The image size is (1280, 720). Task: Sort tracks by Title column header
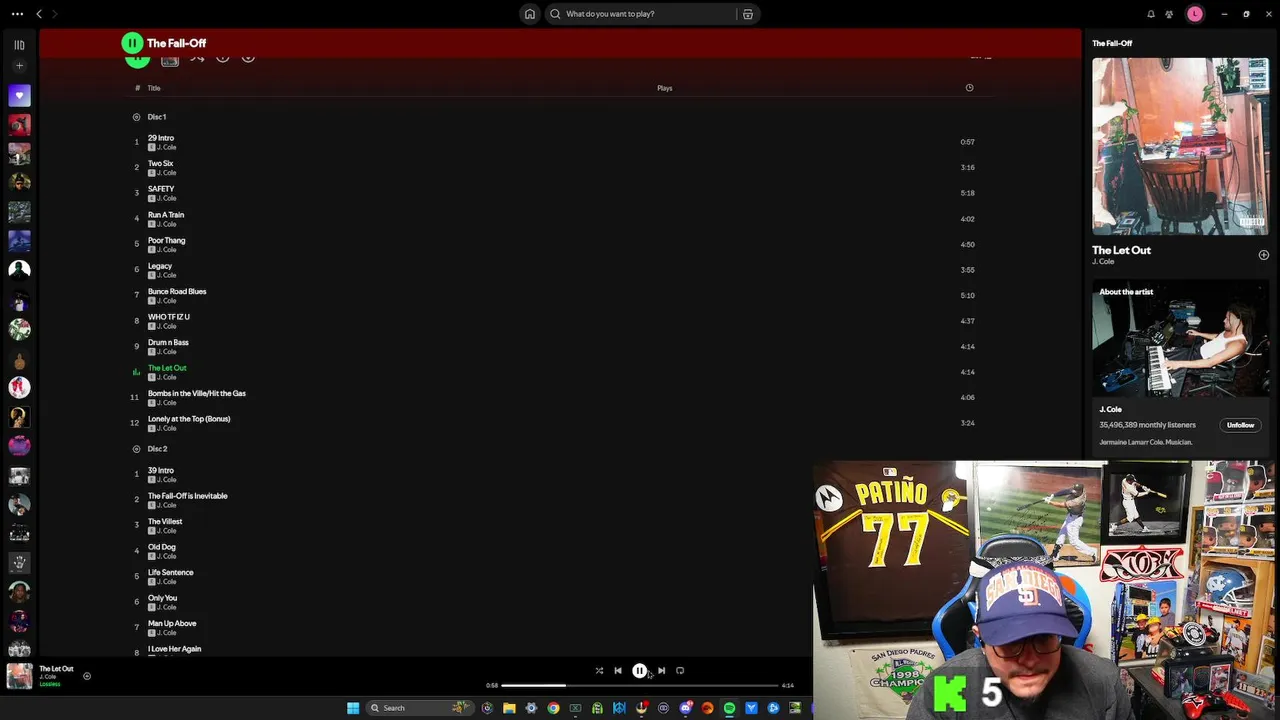(154, 88)
